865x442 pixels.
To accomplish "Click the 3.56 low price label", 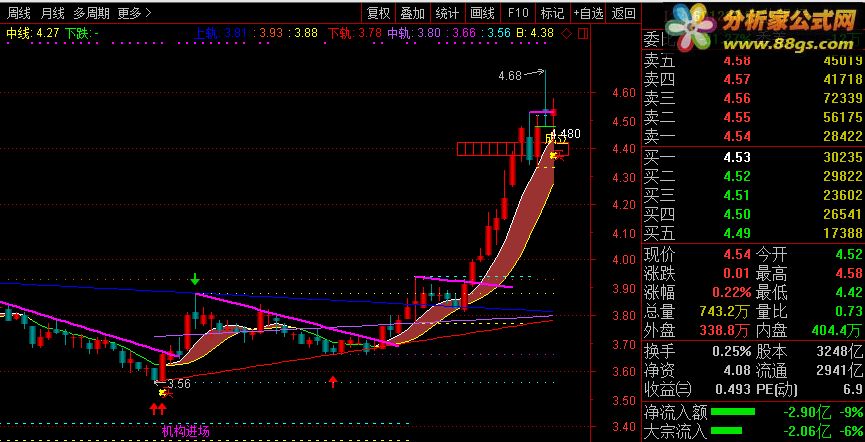I will click(178, 384).
